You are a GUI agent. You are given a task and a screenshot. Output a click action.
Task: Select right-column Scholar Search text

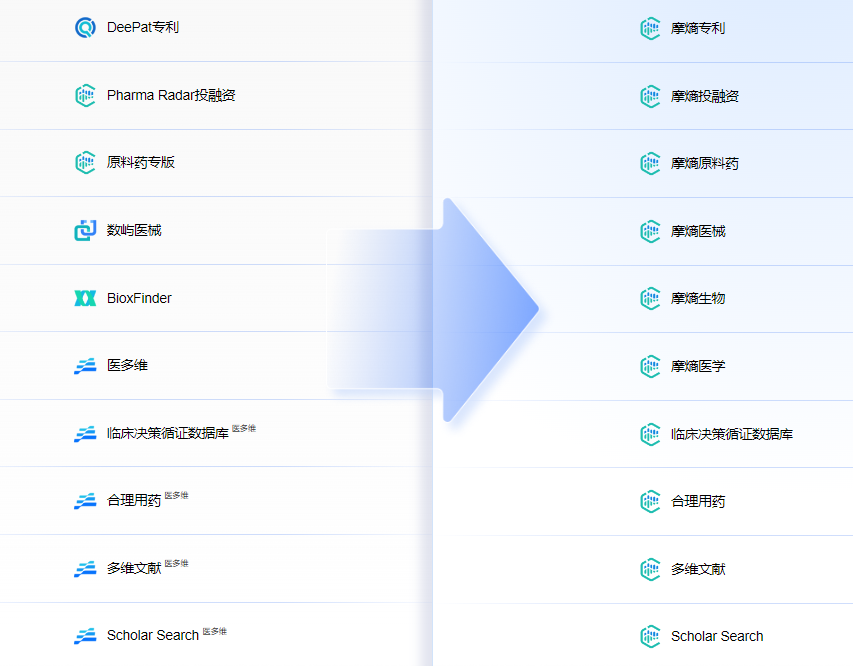click(x=717, y=637)
